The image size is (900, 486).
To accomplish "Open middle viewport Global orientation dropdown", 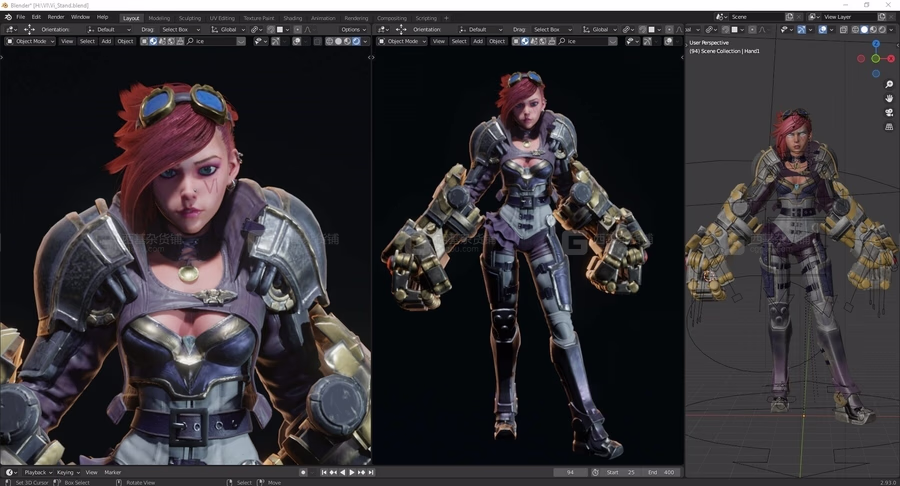I will pos(599,29).
